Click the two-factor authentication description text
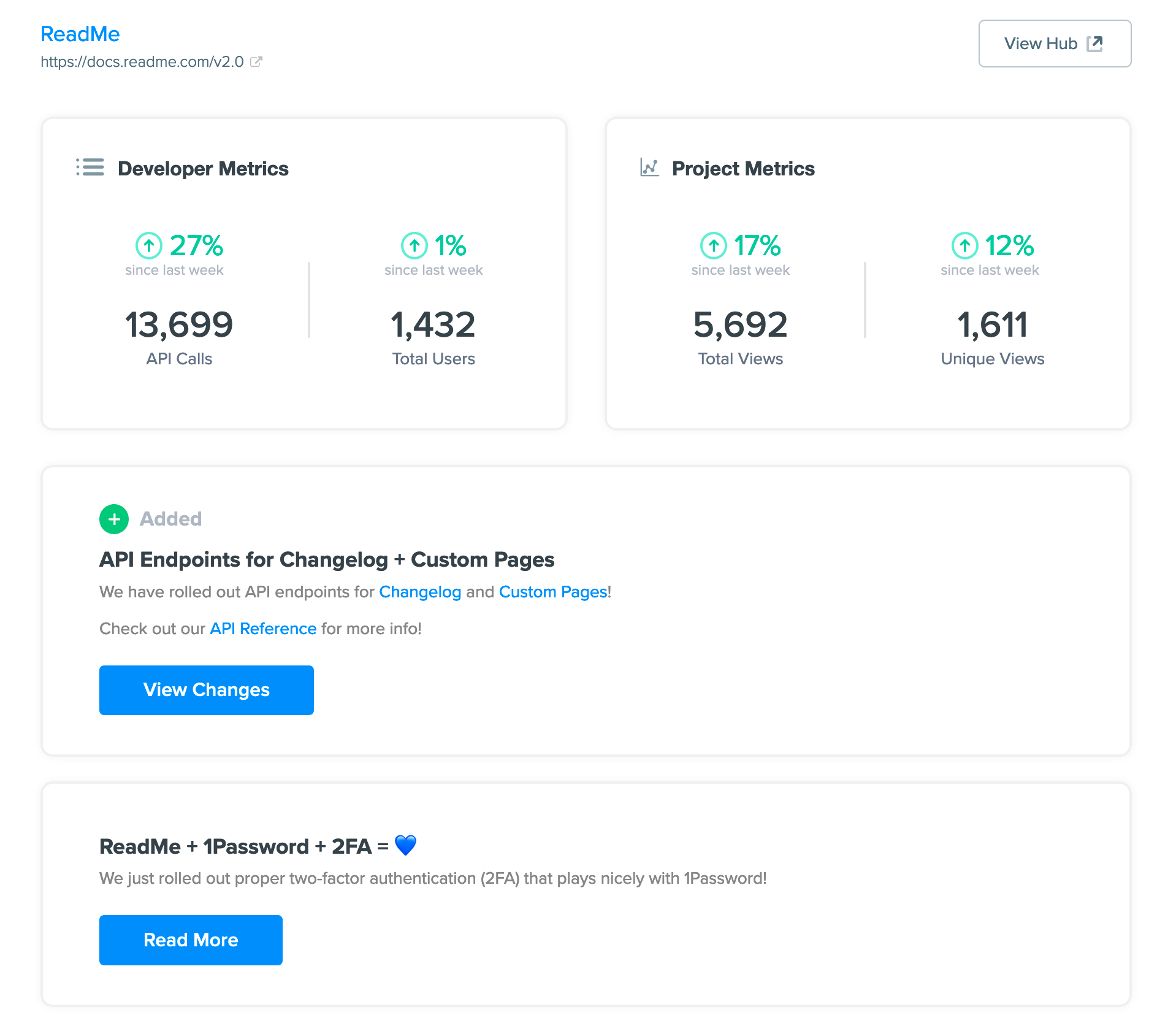This screenshot has height=1023, width=1176. coord(433,878)
